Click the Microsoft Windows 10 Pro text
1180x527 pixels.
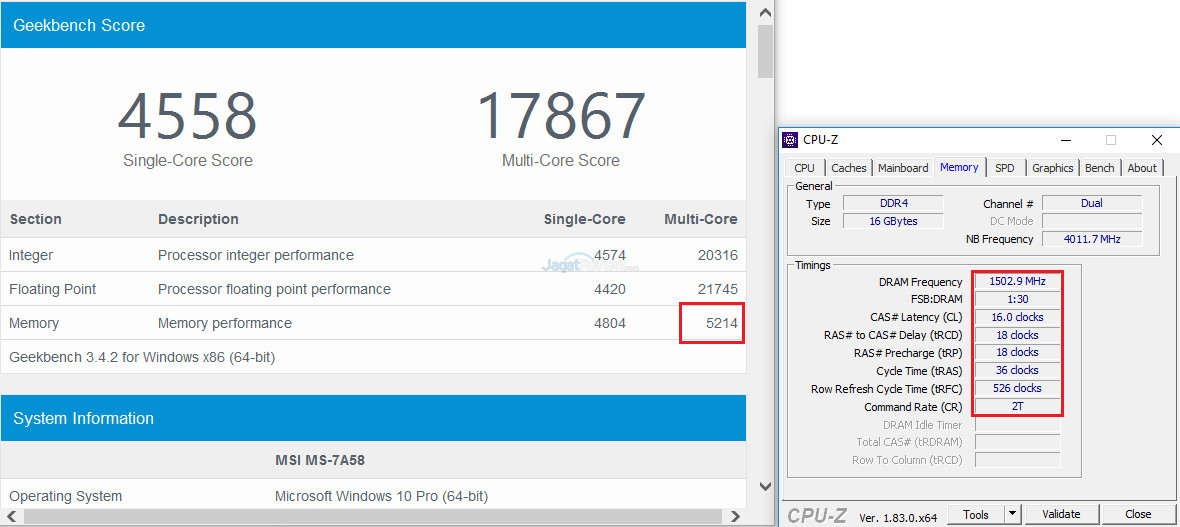[x=382, y=496]
